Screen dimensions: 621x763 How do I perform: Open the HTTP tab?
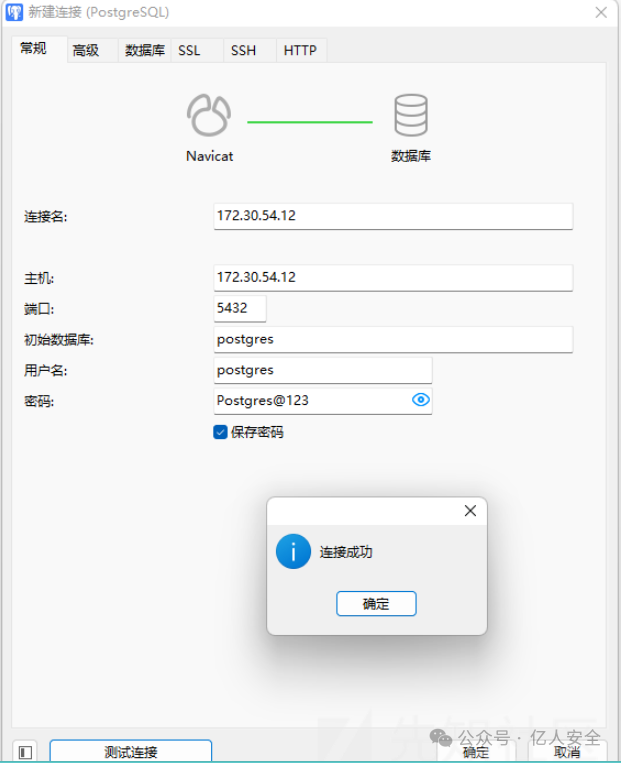(300, 50)
